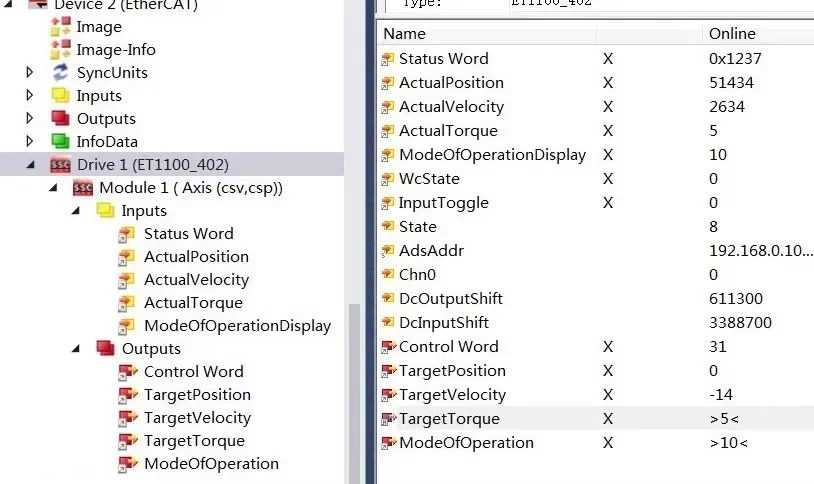Select ModeOfOperationDisplay row in the list

(x=596, y=155)
